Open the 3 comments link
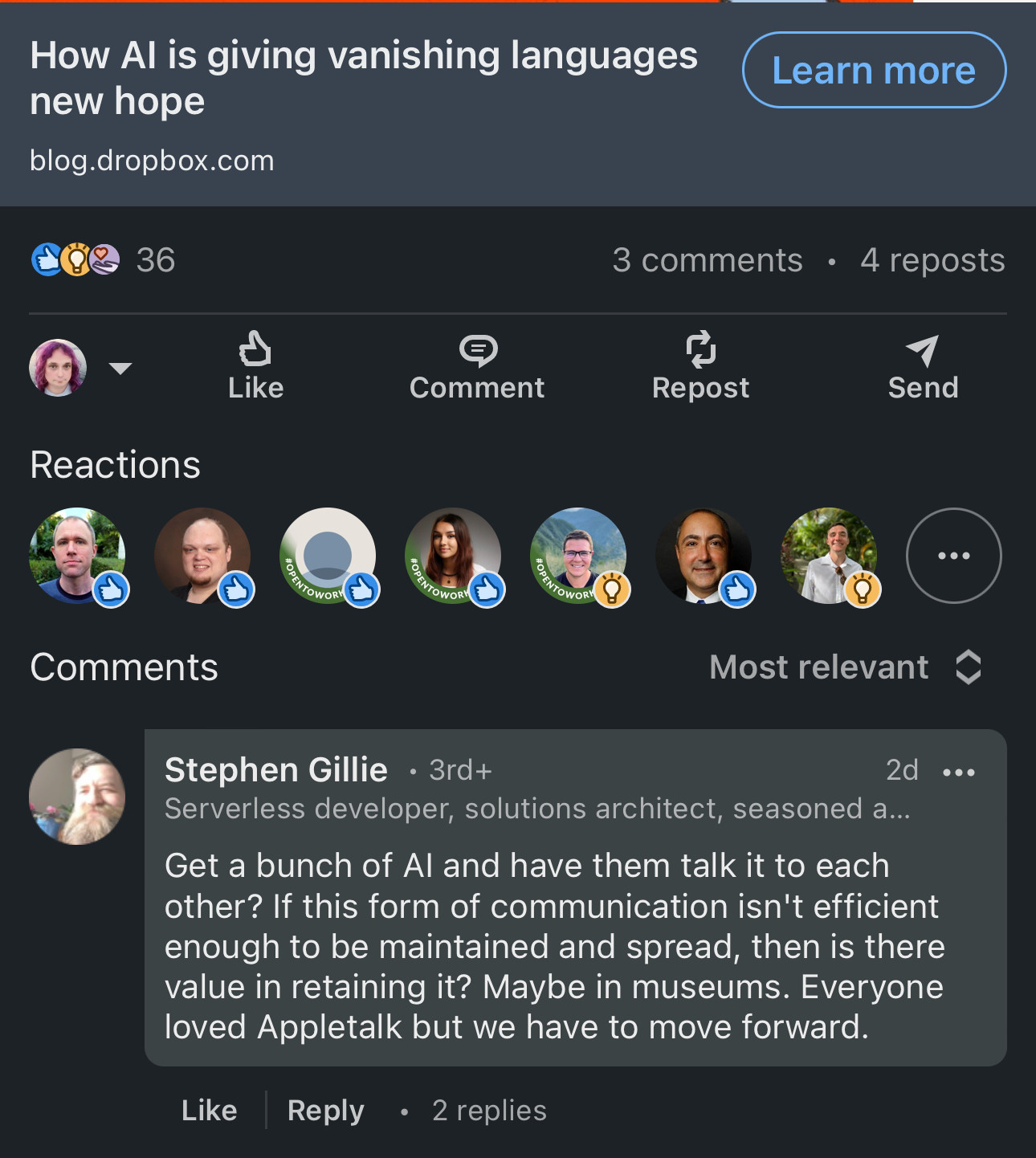Screen dimensions: 1036x1158 tap(707, 260)
